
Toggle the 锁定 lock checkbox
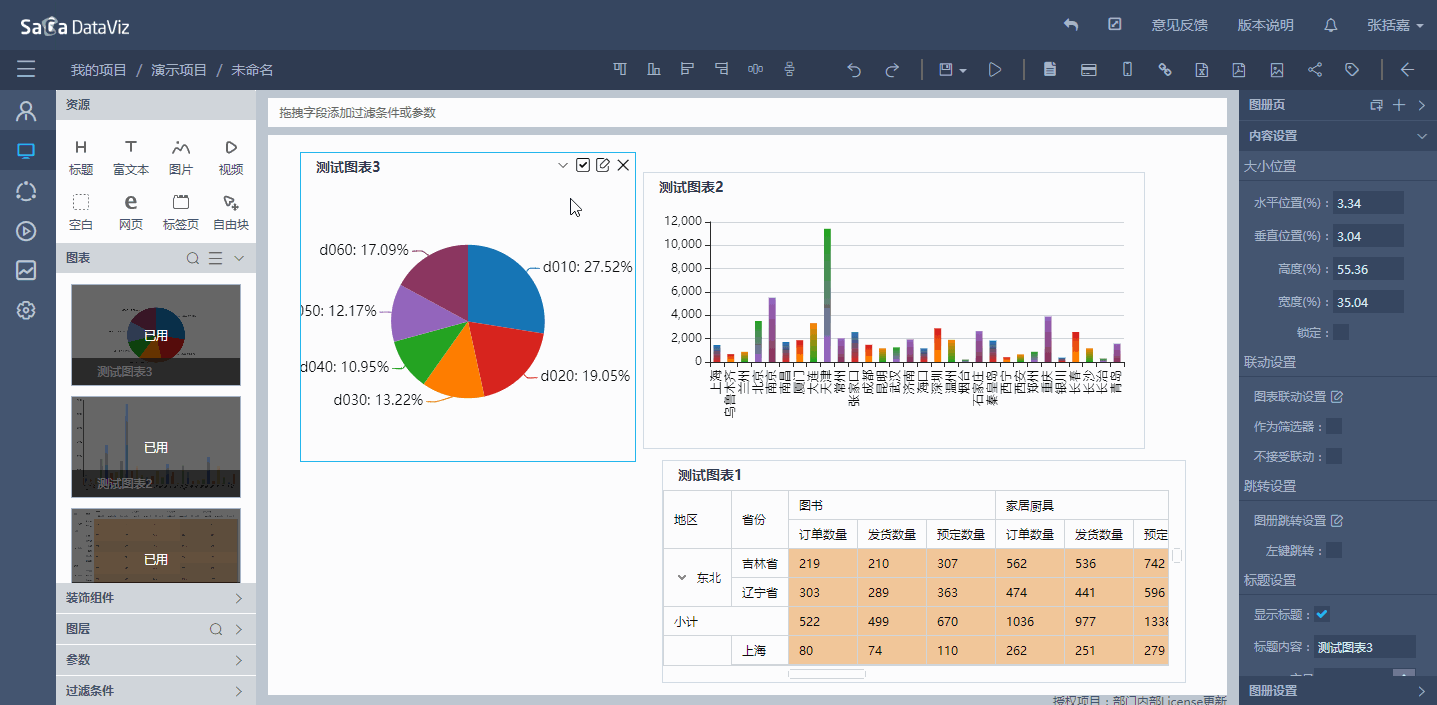pos(1341,332)
